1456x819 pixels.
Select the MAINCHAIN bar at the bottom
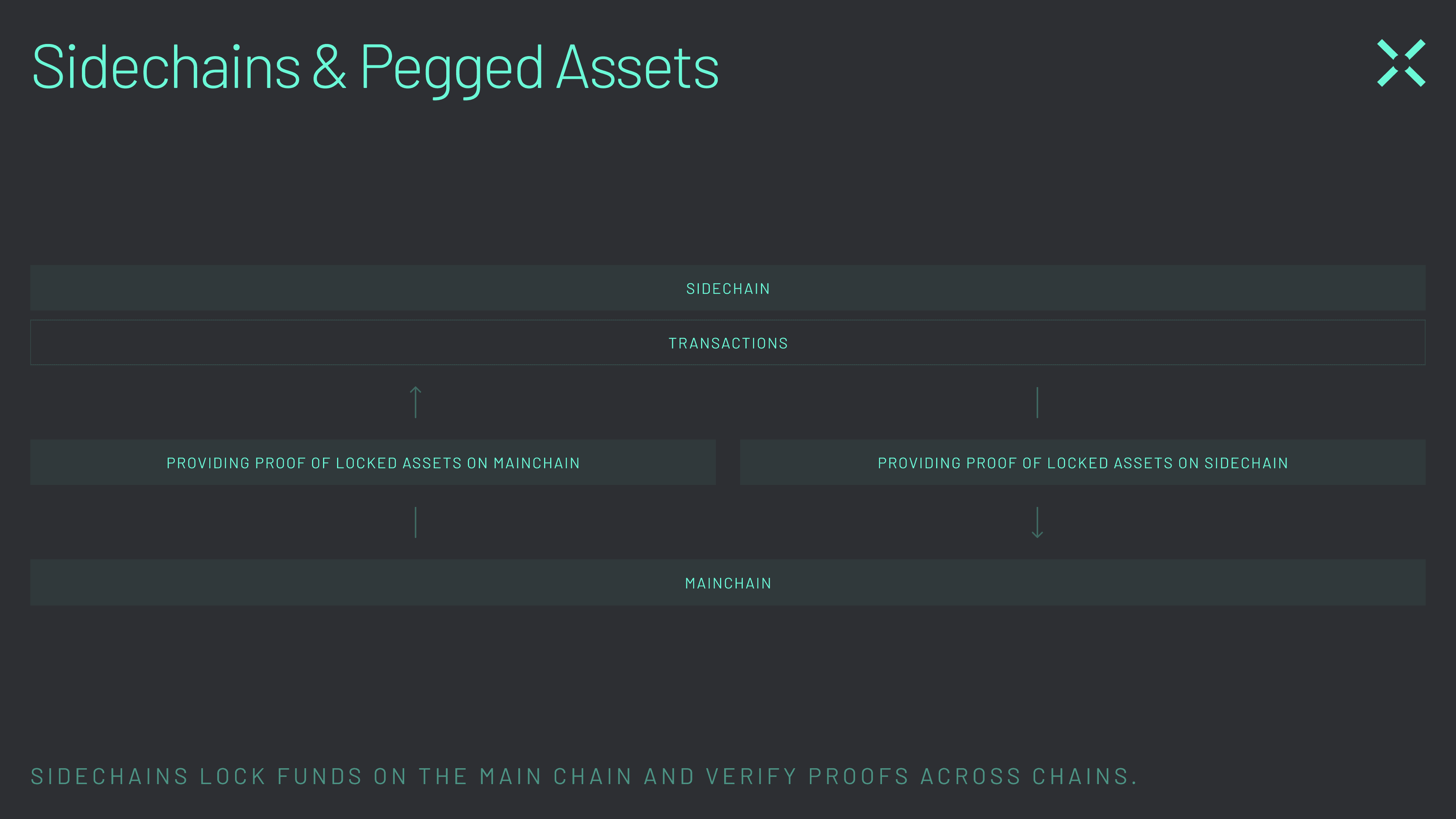509,583
